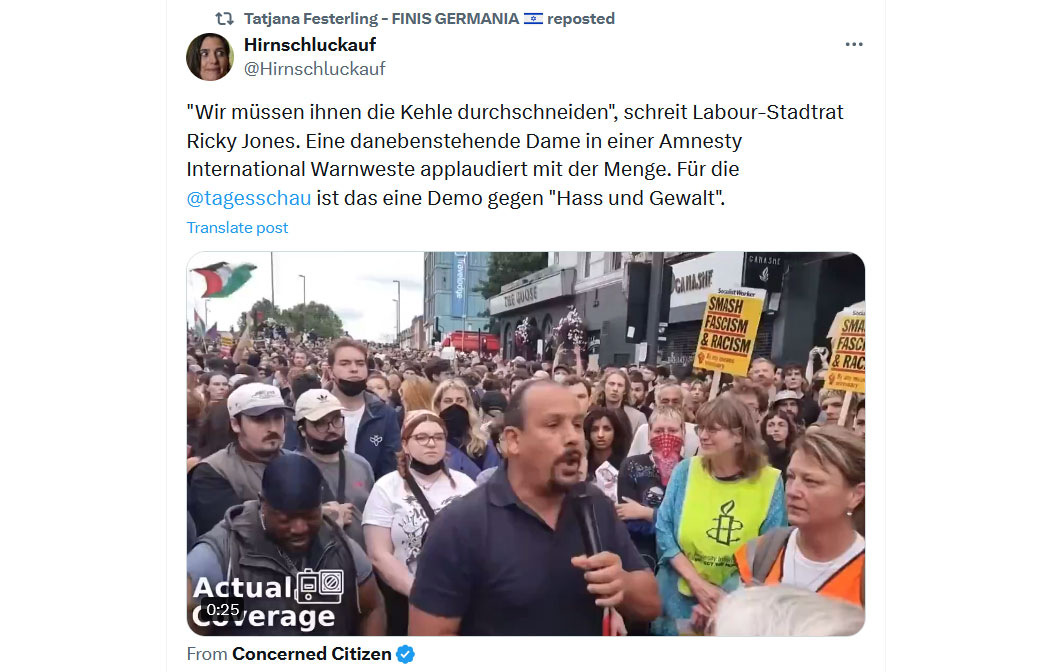Open the three-dot more options menu
This screenshot has height=672, width=1050.
pos(854,44)
